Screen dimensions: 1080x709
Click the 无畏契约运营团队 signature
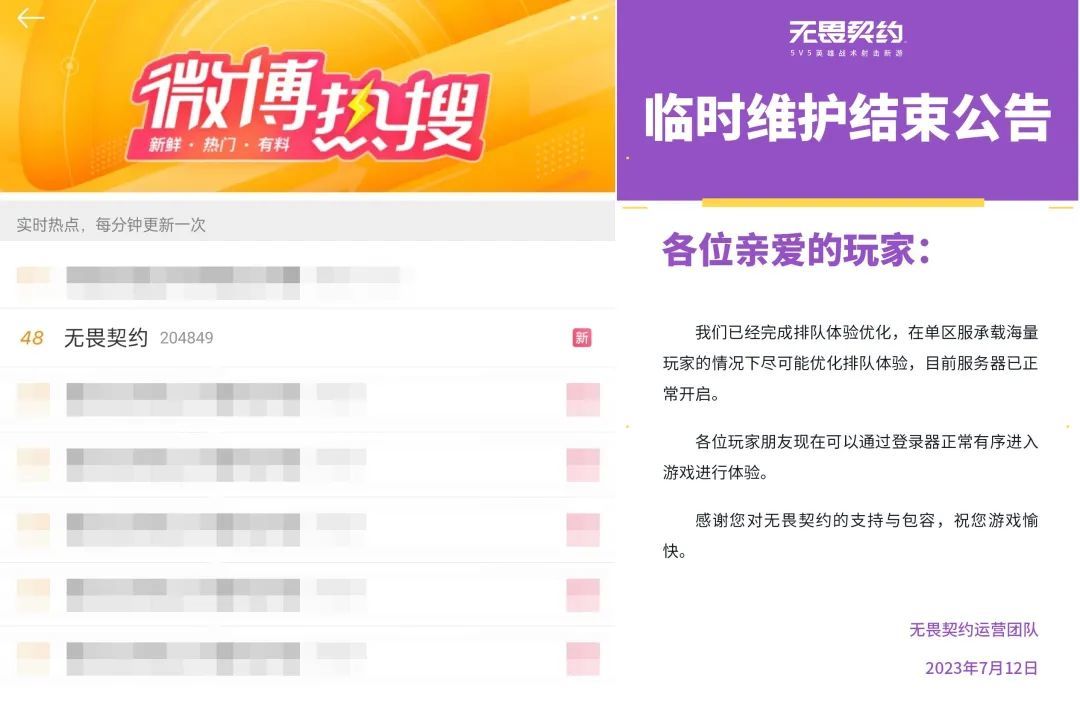(973, 630)
